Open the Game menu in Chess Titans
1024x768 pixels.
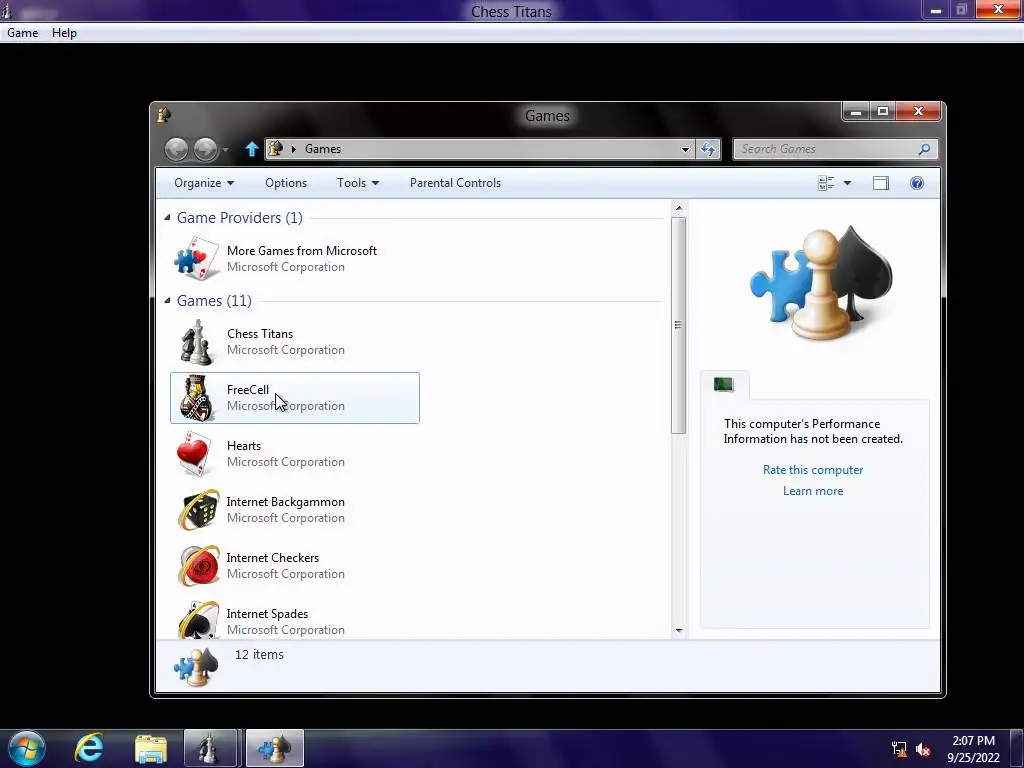coord(22,33)
